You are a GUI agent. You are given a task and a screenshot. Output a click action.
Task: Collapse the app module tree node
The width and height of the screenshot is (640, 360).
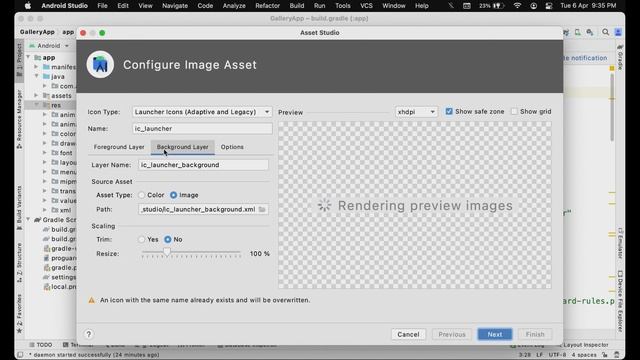tap(28, 58)
